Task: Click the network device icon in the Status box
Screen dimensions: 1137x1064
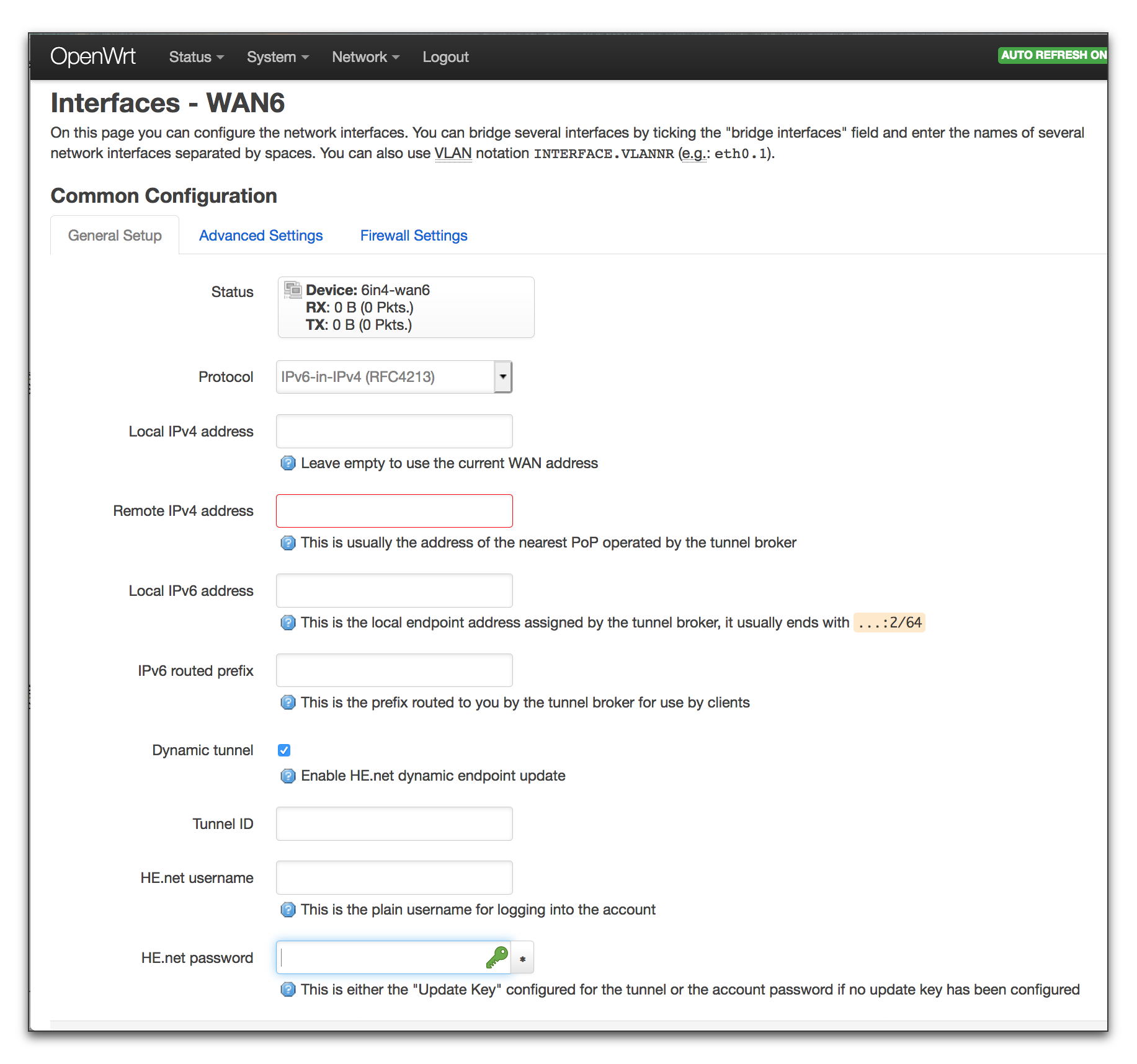Action: 292,289
